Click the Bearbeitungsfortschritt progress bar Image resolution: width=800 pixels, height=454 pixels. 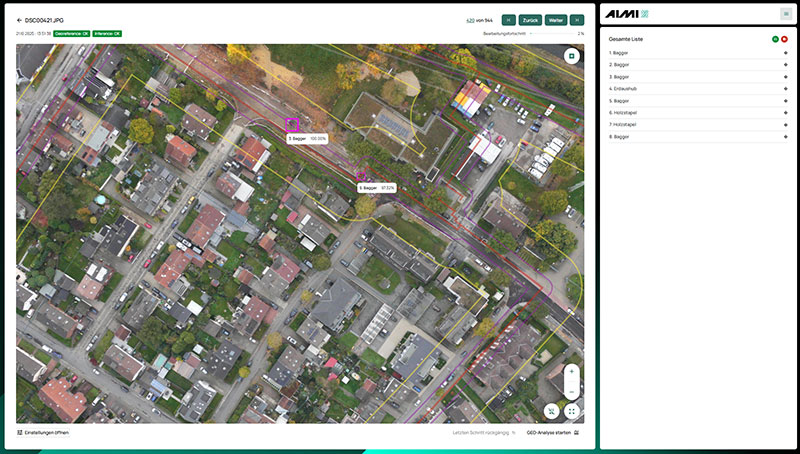pos(555,33)
